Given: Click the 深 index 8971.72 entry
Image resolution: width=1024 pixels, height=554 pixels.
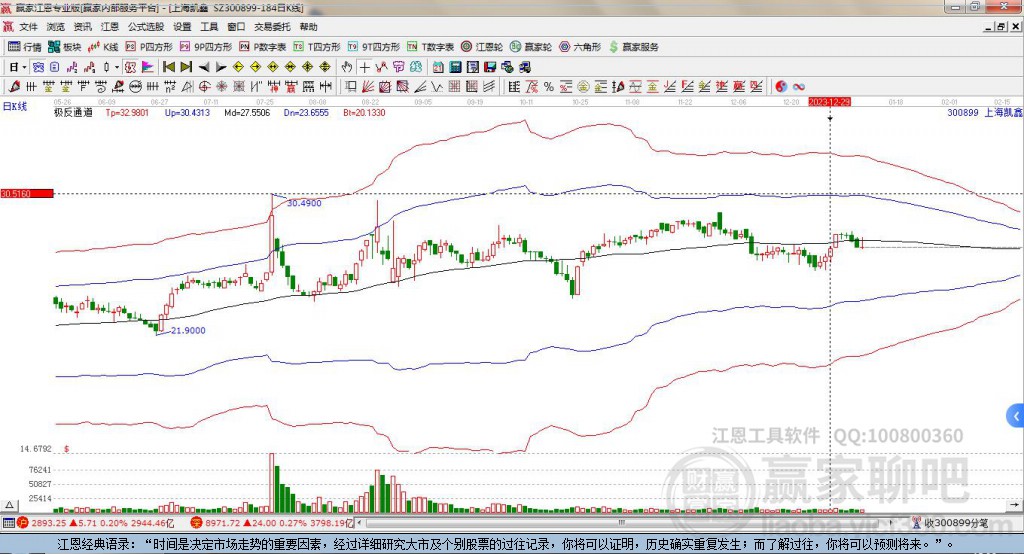Looking at the screenshot, I should click(273, 523).
